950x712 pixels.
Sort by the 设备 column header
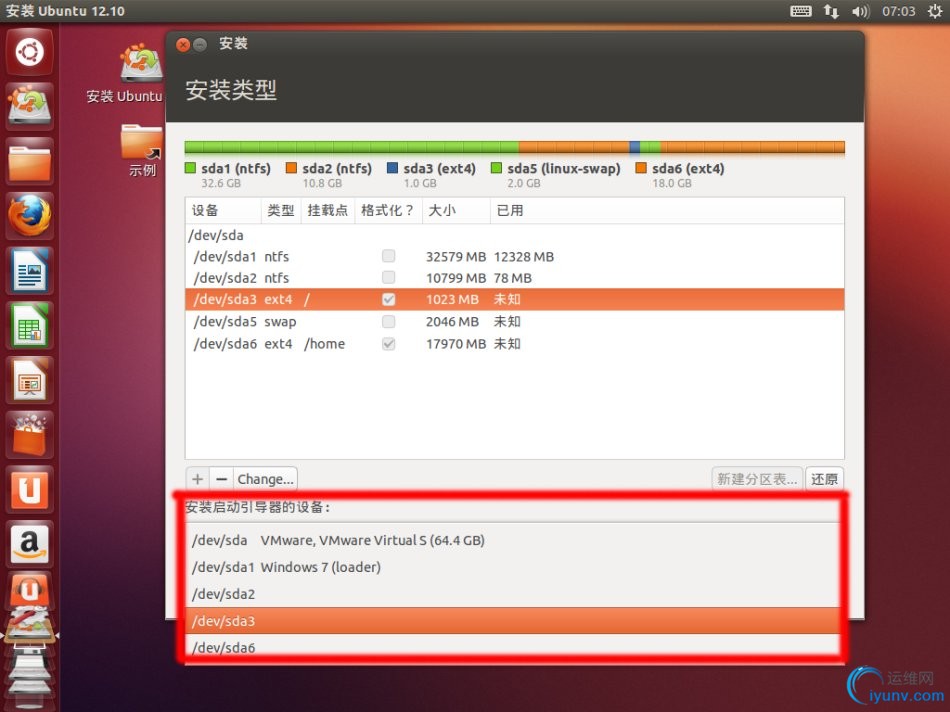coord(224,210)
